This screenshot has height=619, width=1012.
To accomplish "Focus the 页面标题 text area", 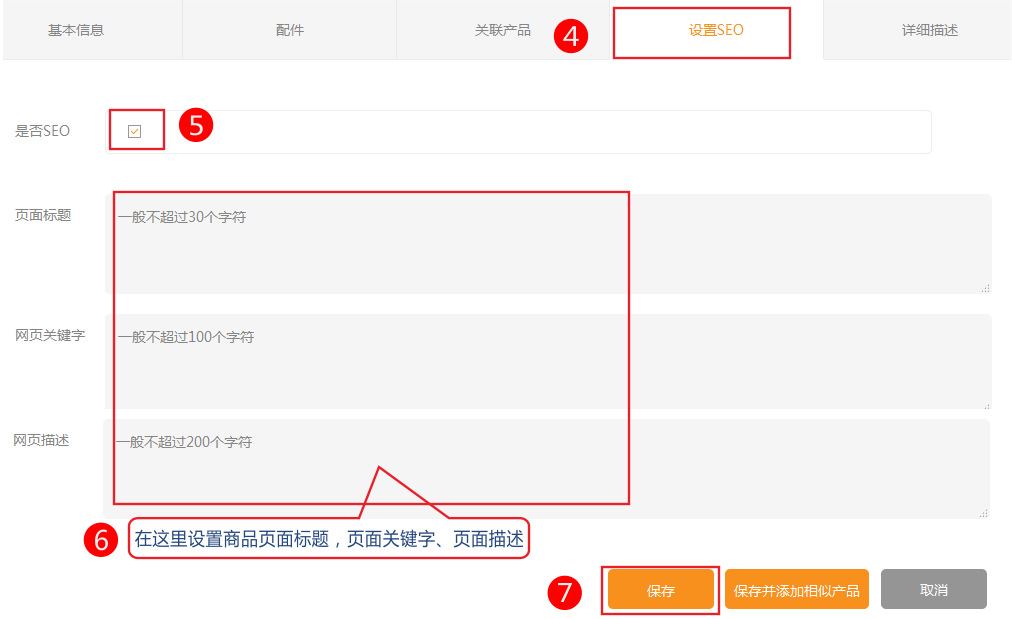I will tap(548, 243).
